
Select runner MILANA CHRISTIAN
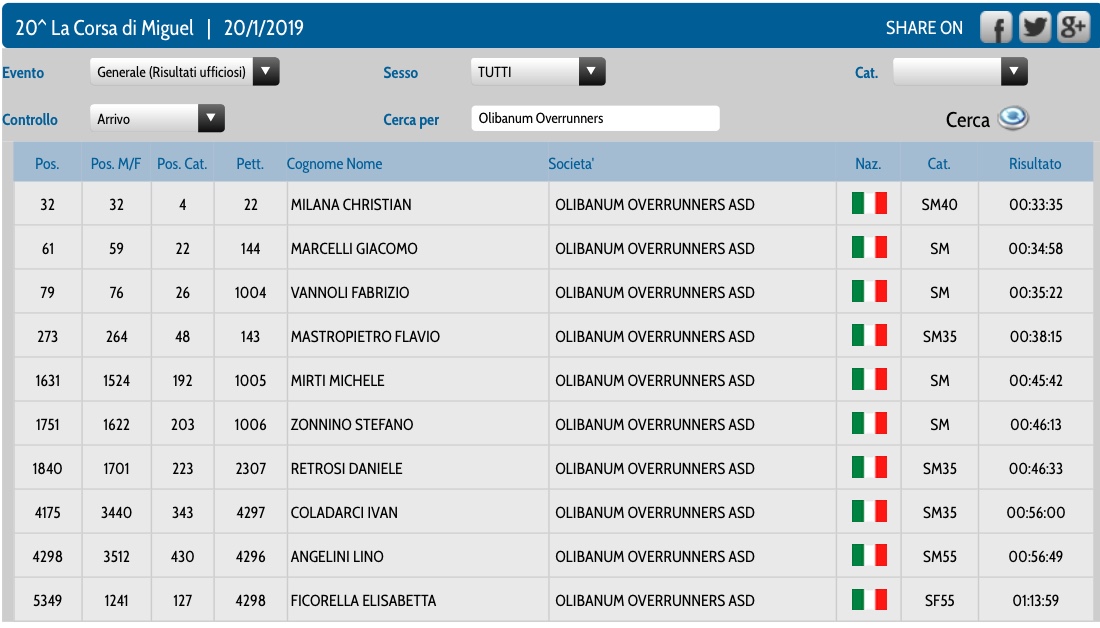coord(351,205)
